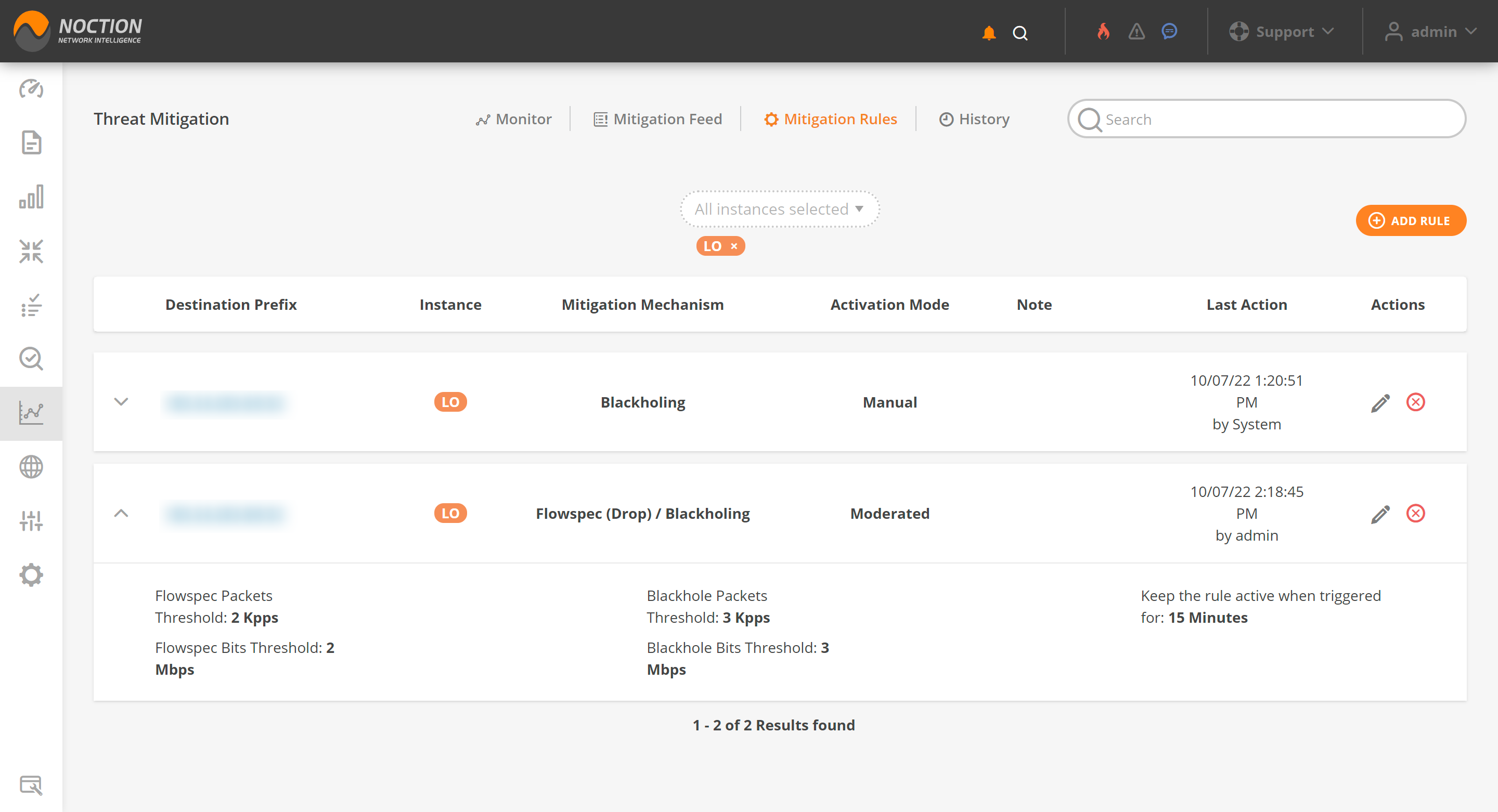Image resolution: width=1498 pixels, height=812 pixels.
Task: Click the red flame icon in header
Action: point(1103,31)
